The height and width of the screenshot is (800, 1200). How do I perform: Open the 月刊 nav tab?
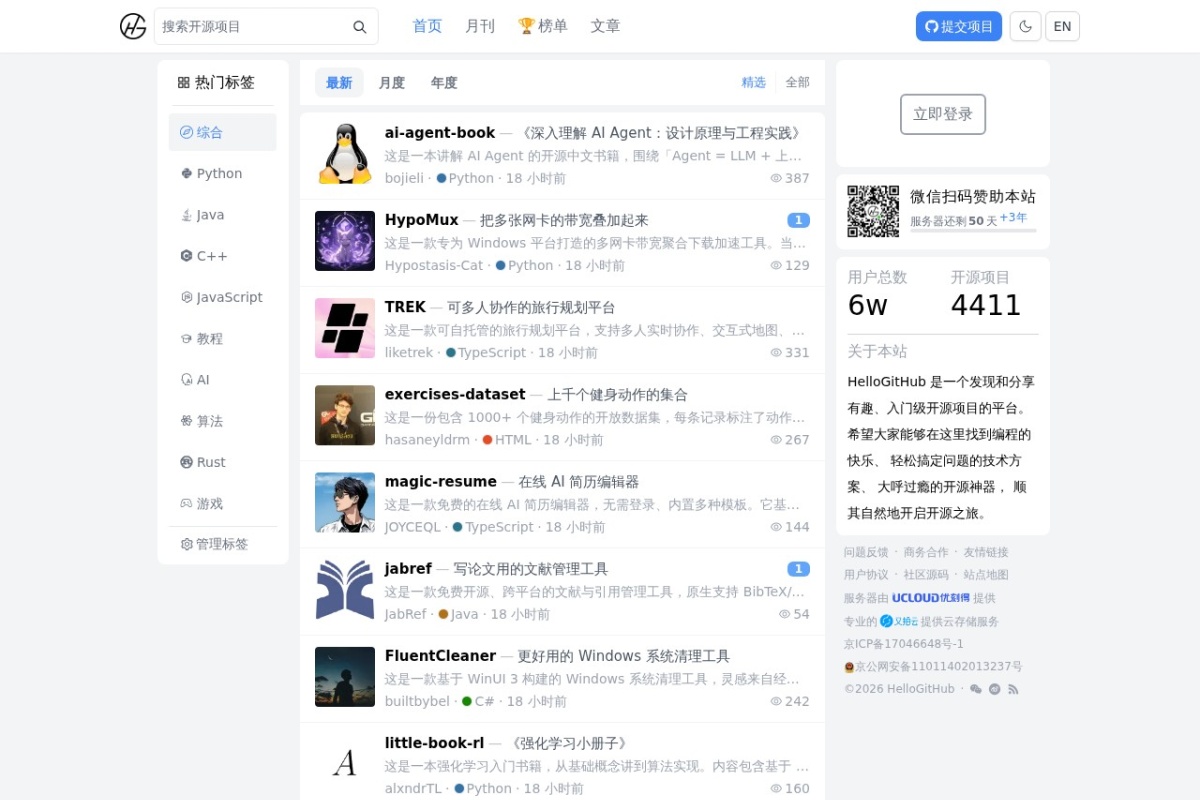point(480,26)
